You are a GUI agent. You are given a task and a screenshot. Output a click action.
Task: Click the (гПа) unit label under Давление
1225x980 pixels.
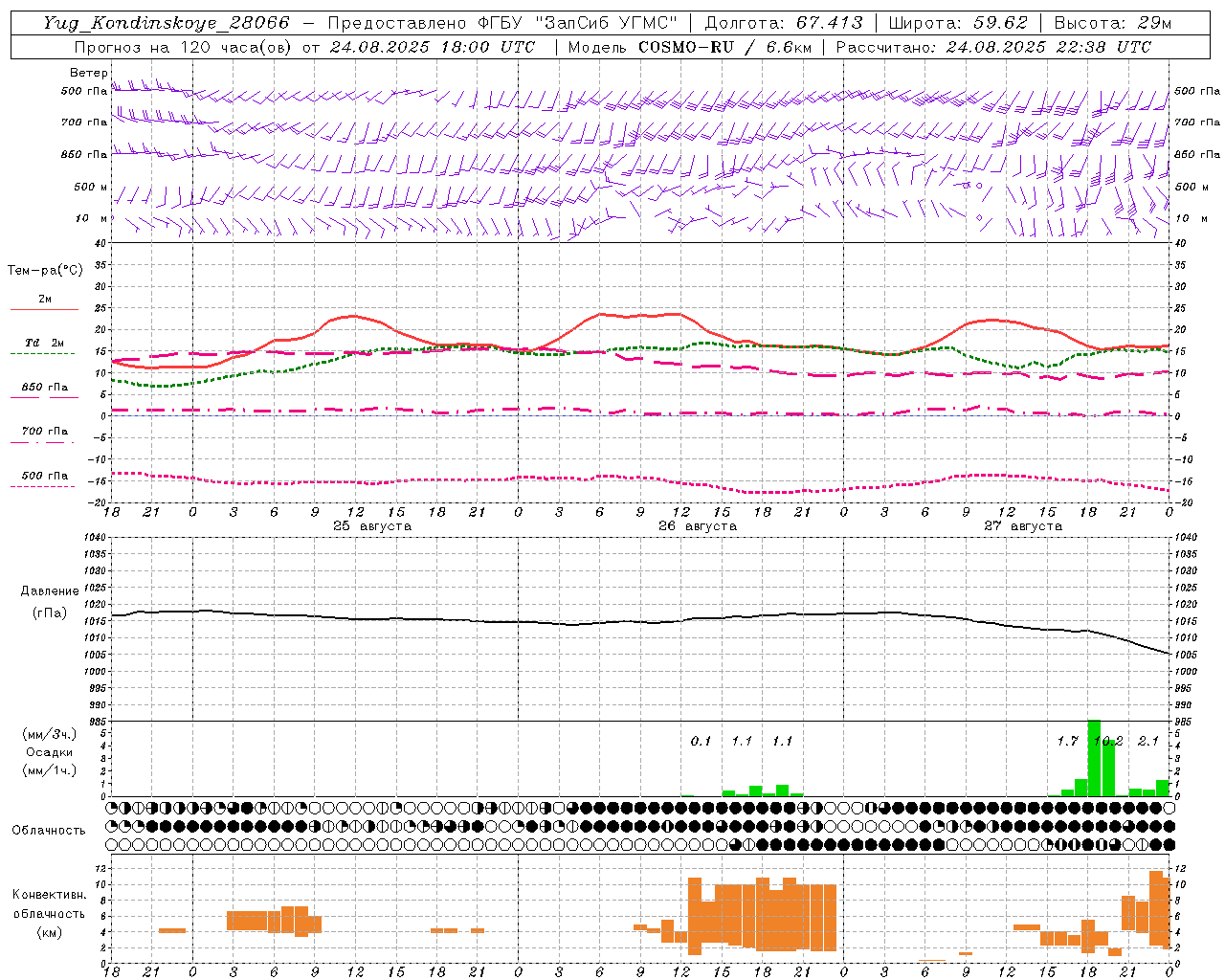[x=50, y=612]
